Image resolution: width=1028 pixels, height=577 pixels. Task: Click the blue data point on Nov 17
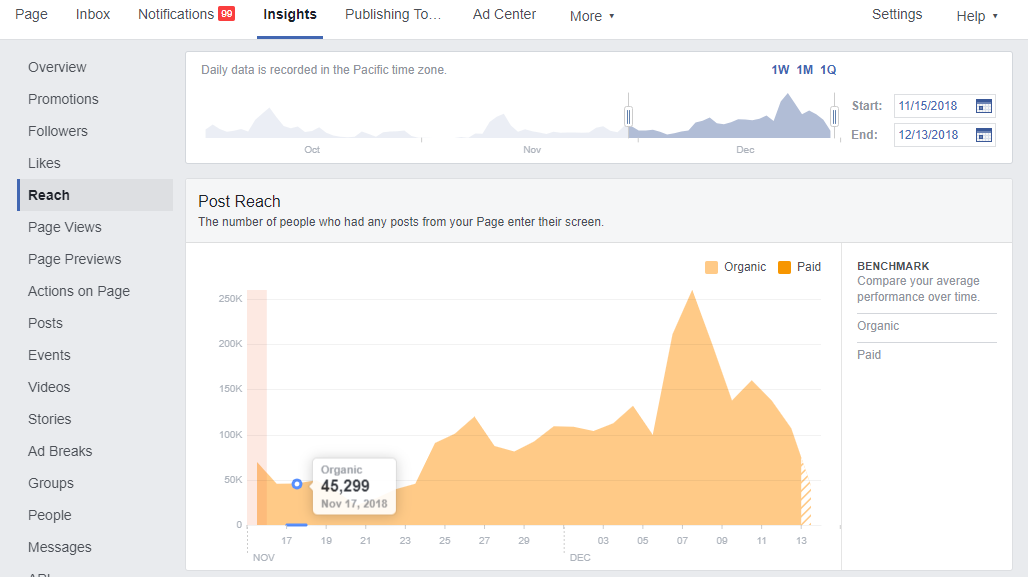[x=297, y=484]
